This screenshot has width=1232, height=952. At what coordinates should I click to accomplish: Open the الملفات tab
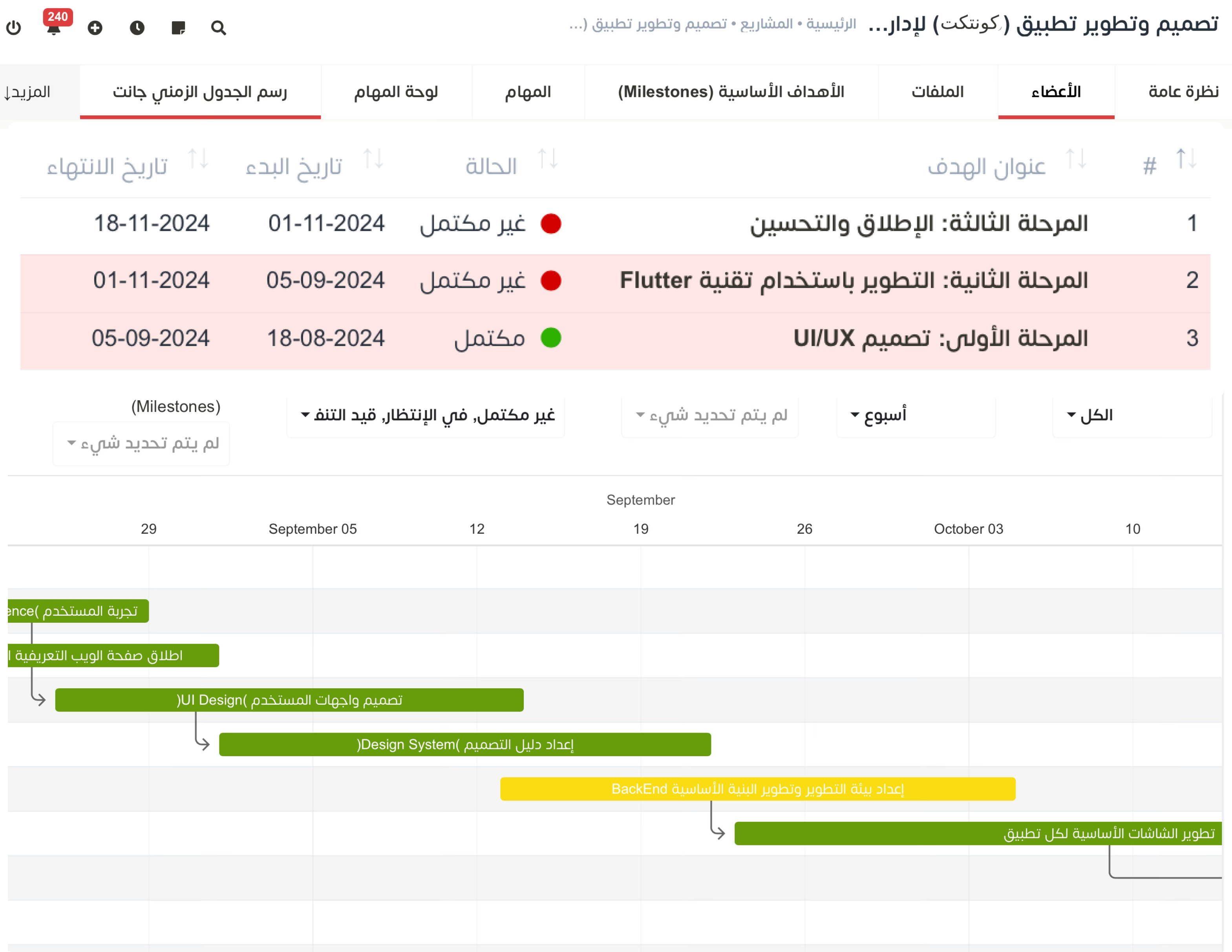[x=938, y=92]
